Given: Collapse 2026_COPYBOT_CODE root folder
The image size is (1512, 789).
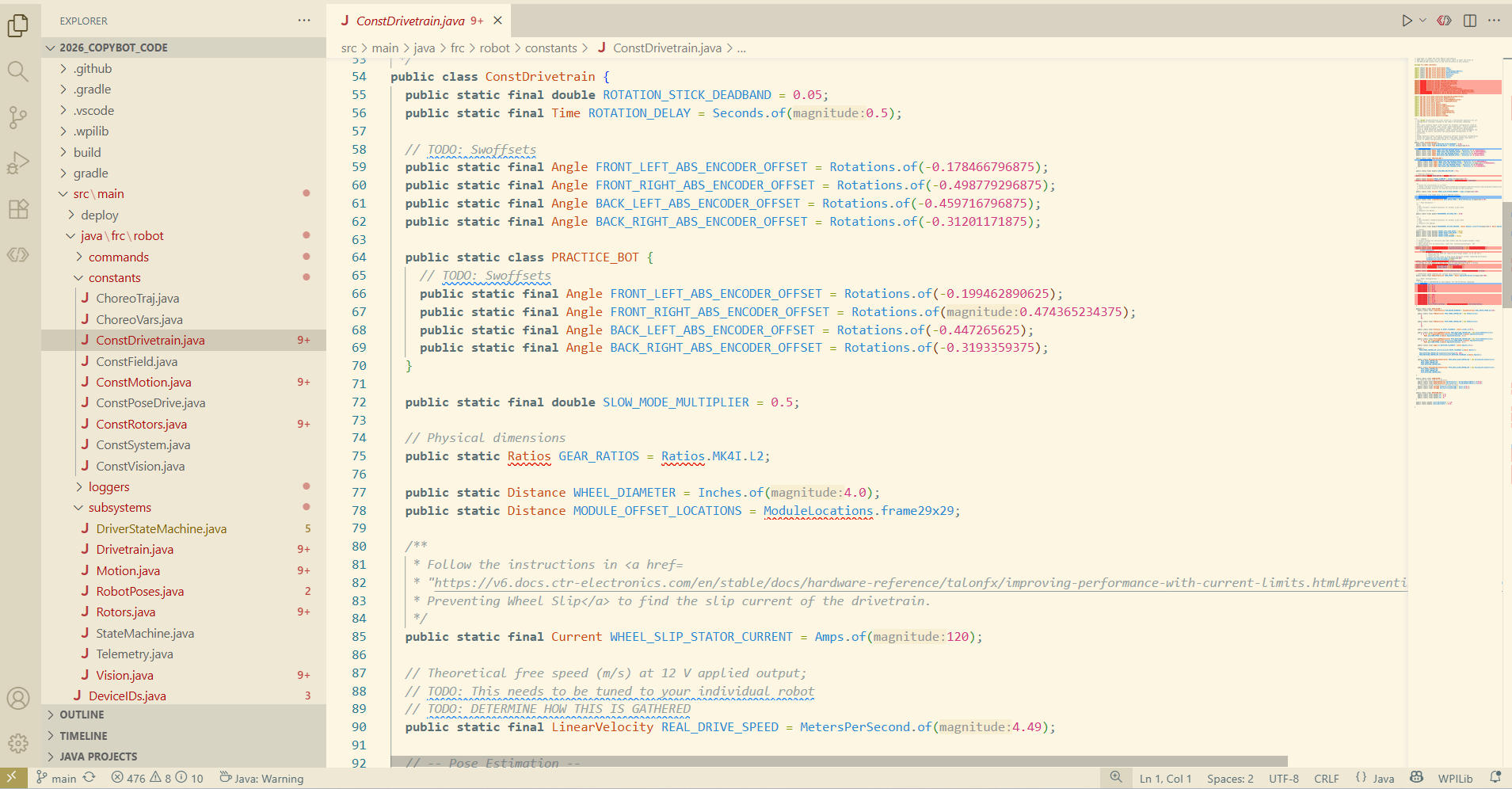Looking at the screenshot, I should (x=184, y=48).
